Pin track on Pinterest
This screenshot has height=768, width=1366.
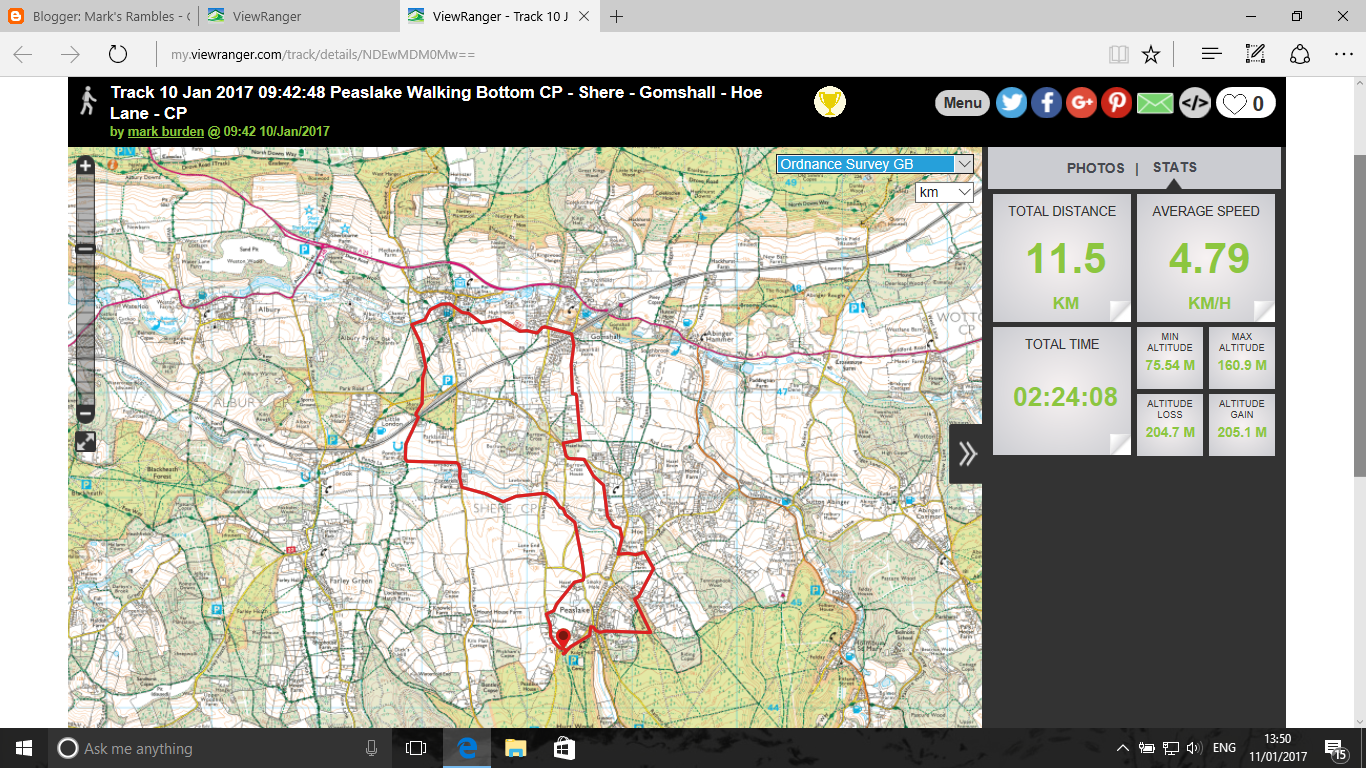point(1116,103)
